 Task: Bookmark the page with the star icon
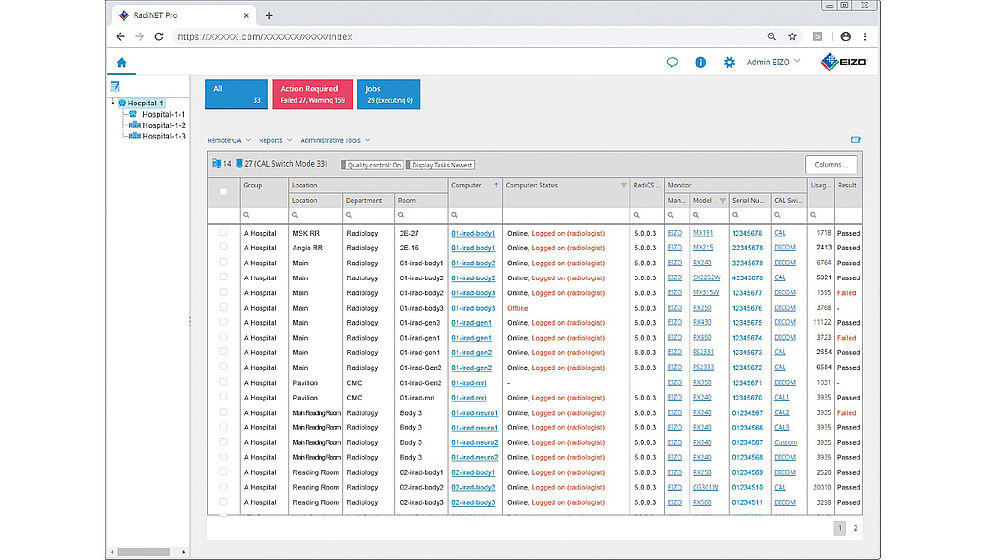(x=792, y=36)
